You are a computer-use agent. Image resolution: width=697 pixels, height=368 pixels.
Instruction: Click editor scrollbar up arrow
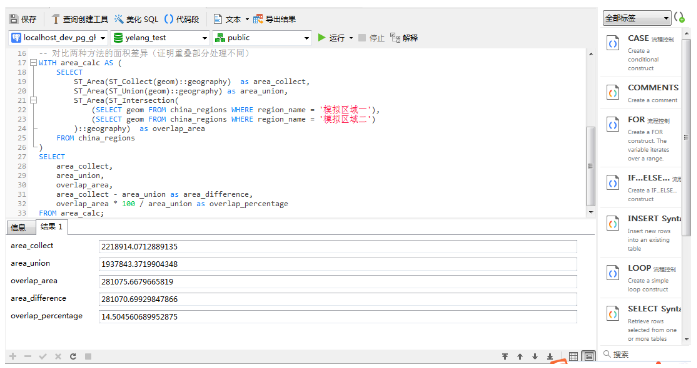coord(591,54)
